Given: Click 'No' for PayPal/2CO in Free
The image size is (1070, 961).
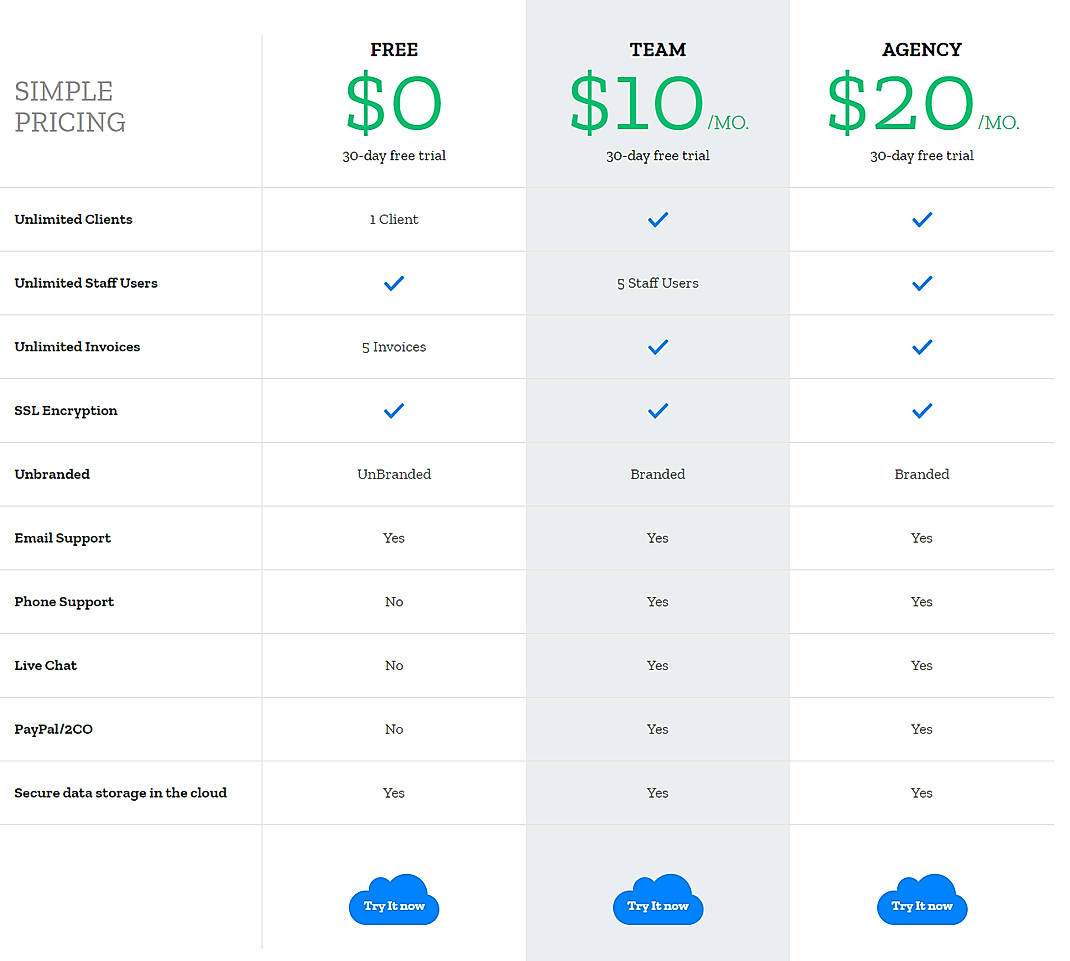Looking at the screenshot, I should tap(394, 729).
